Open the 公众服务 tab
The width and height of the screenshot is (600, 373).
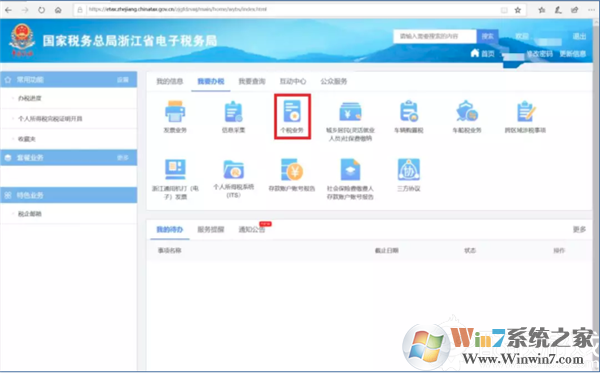click(x=334, y=81)
